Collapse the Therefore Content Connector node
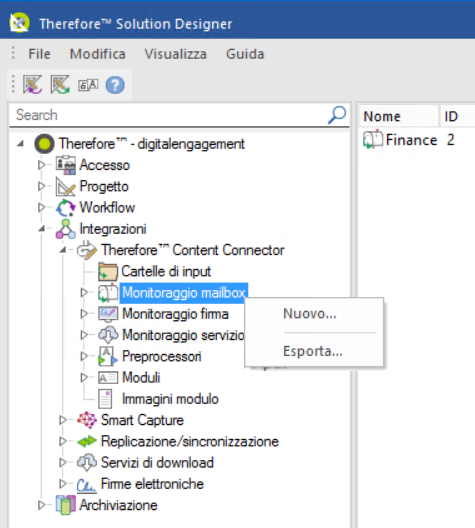Viewport: 475px width, 528px height. [x=63, y=250]
